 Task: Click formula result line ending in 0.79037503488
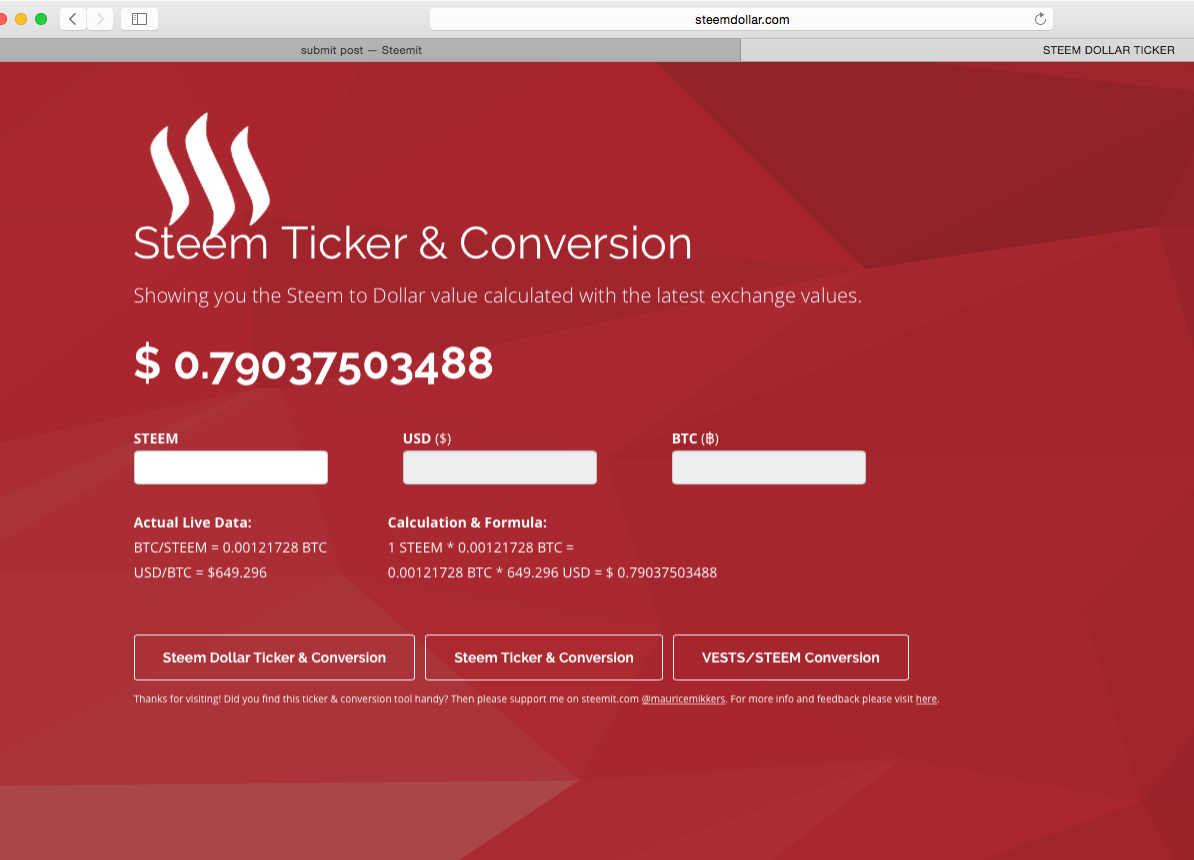552,573
